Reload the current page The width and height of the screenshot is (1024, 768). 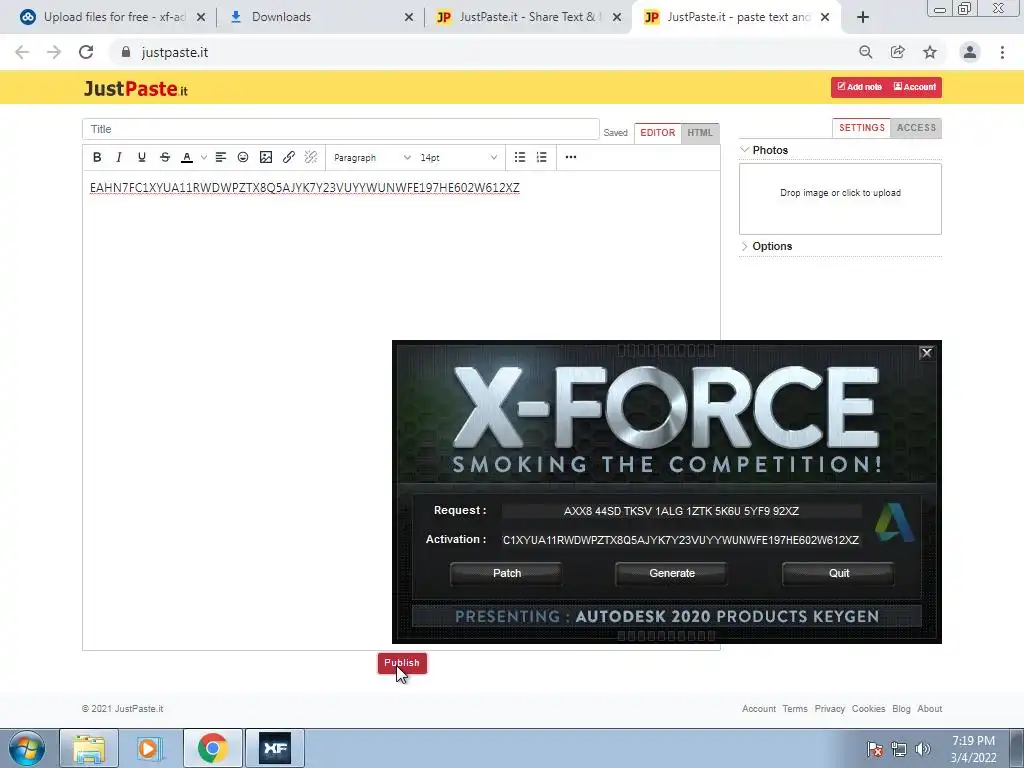tap(86, 52)
